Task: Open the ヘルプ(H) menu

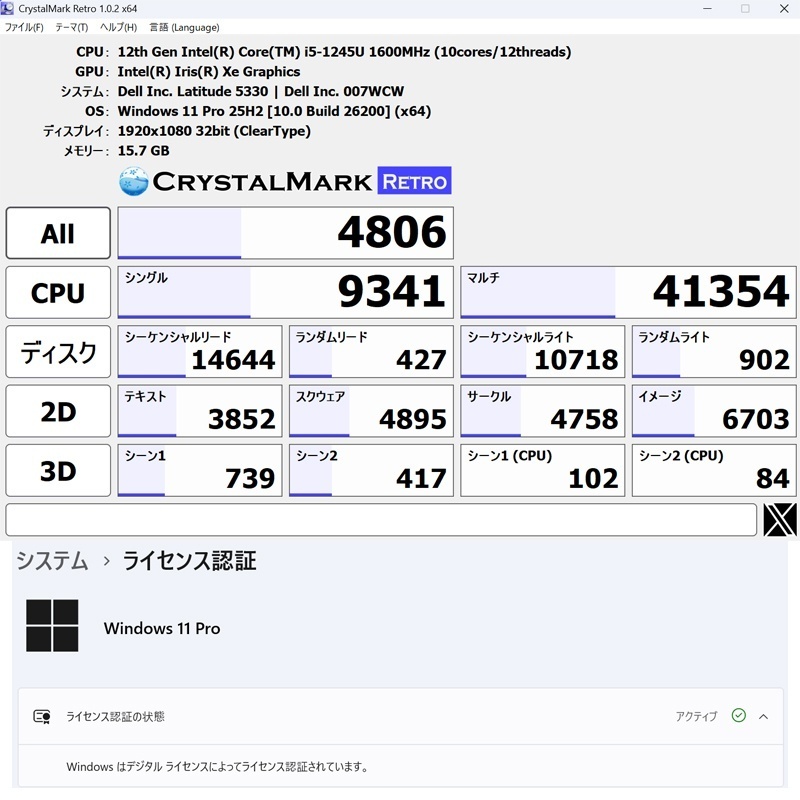Action: coord(118,27)
